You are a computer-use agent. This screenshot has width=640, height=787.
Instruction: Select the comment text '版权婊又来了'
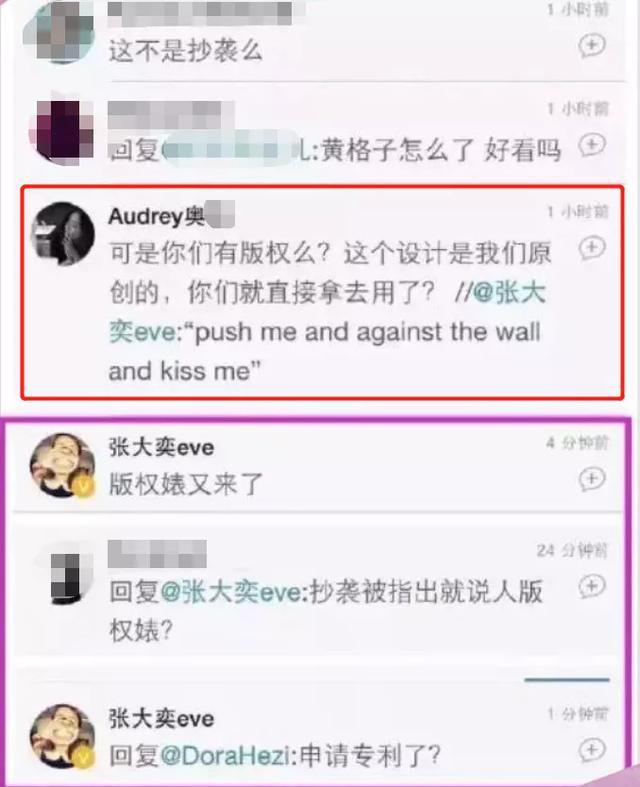click(x=186, y=484)
